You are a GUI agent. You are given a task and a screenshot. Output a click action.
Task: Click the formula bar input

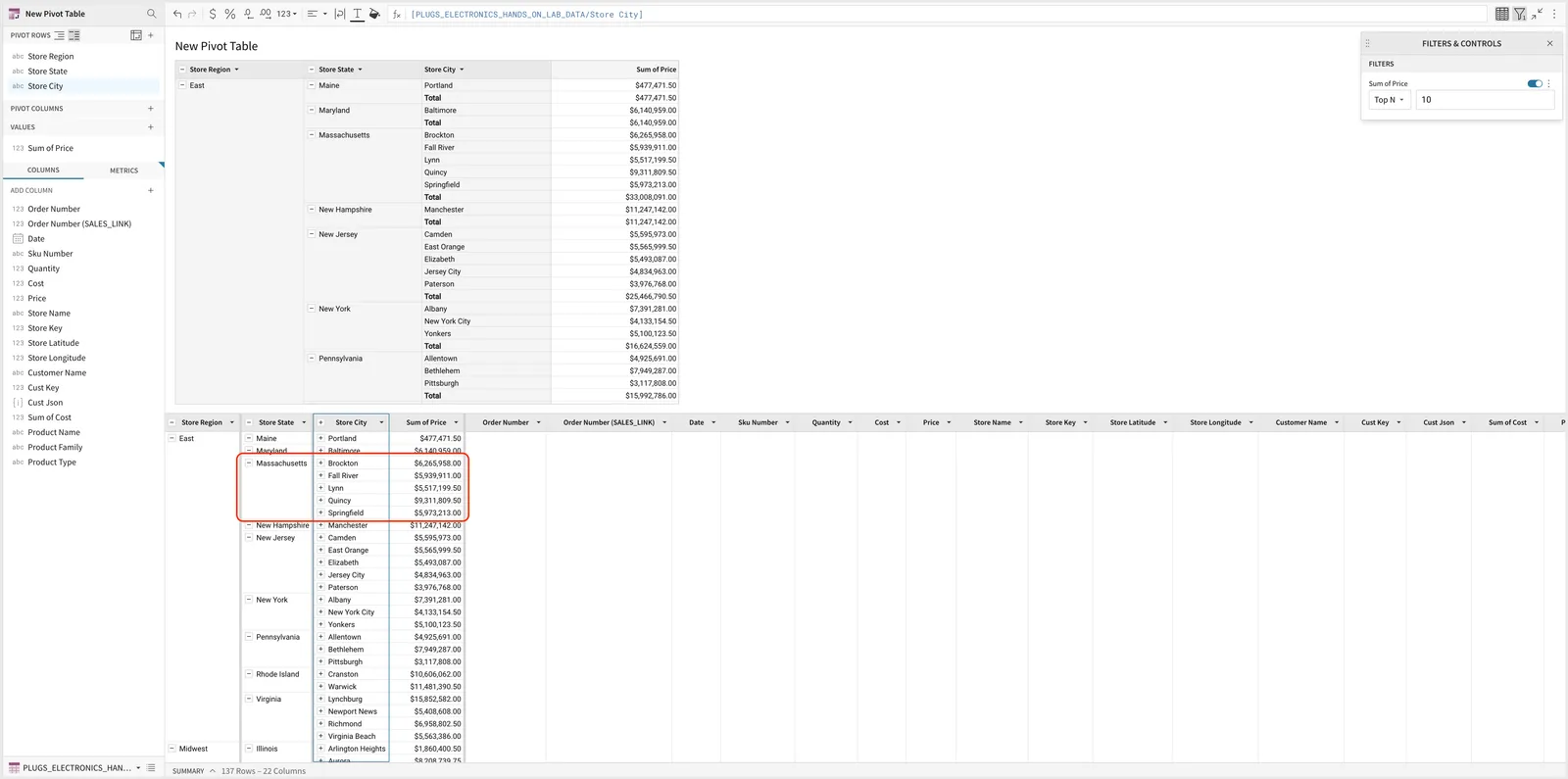947,14
